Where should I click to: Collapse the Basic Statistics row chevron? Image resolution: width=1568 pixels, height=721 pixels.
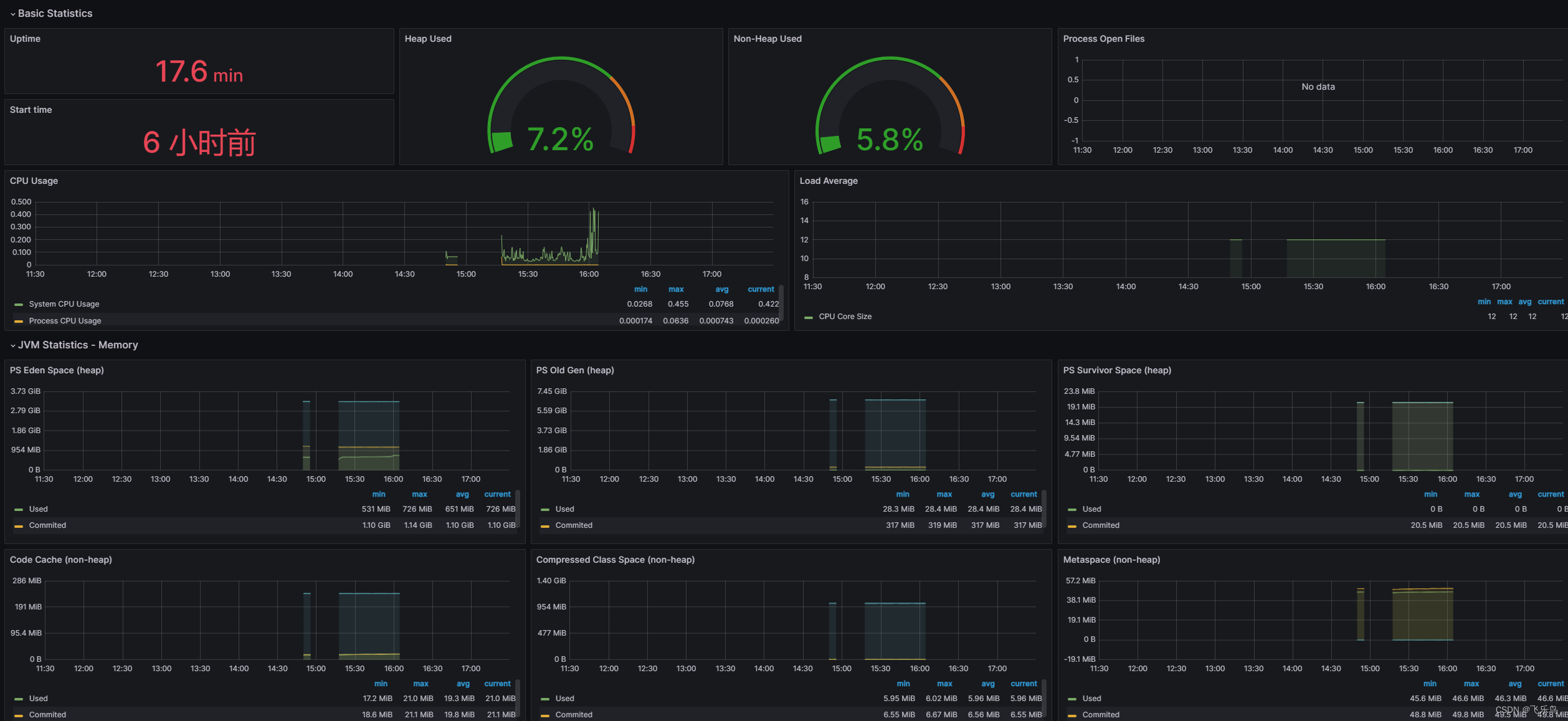pos(12,14)
